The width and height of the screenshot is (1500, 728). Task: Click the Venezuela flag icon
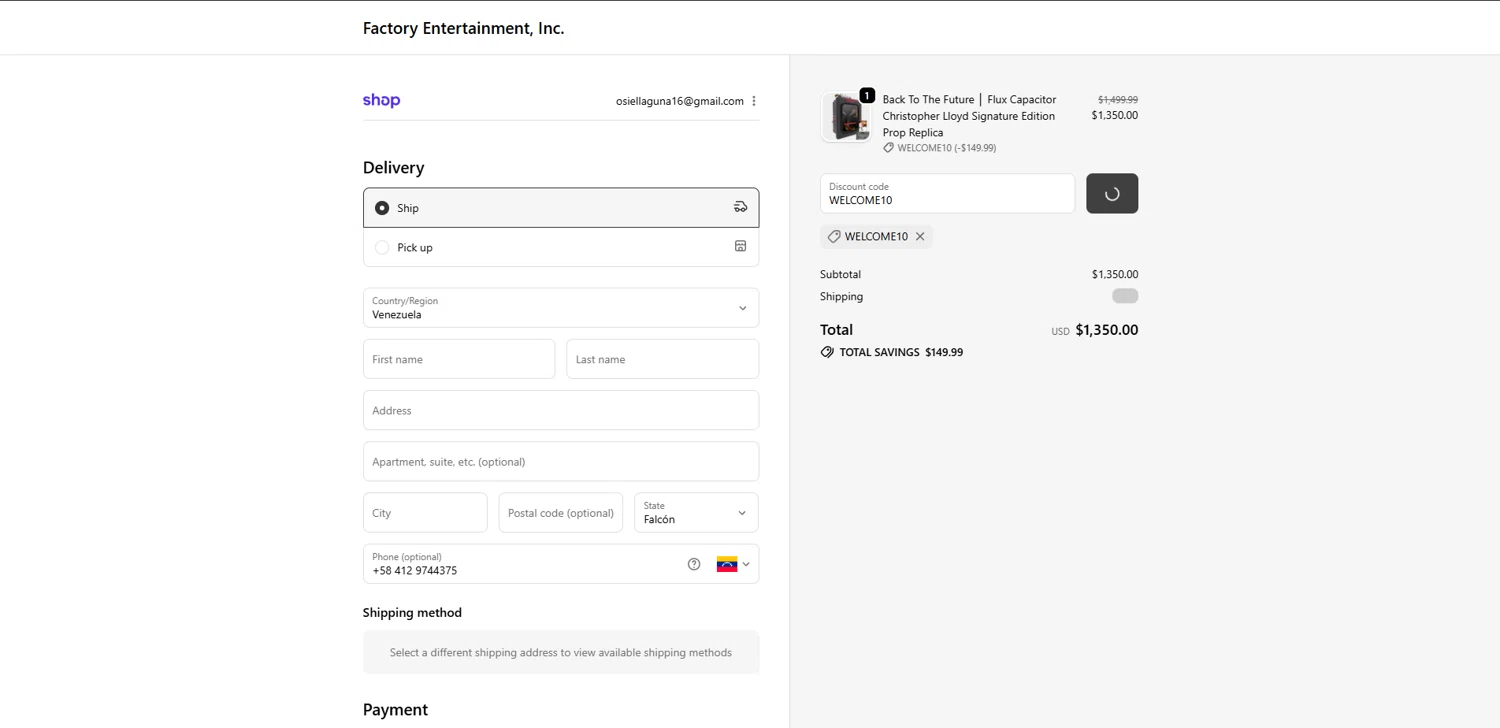click(727, 564)
